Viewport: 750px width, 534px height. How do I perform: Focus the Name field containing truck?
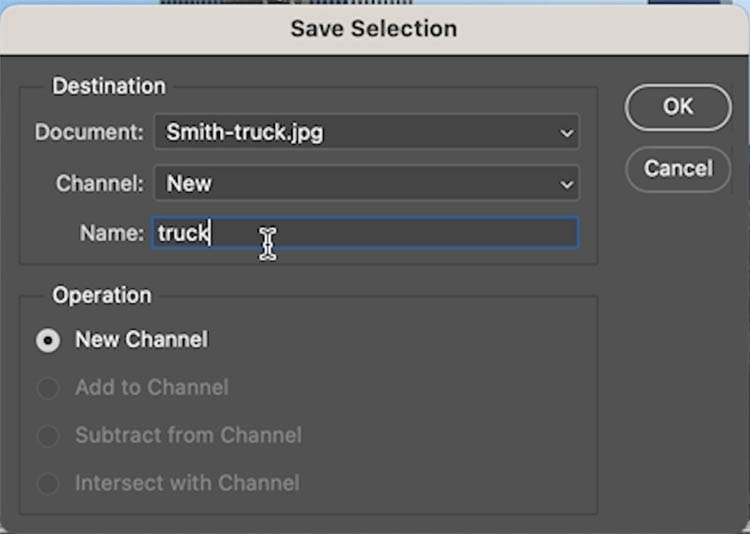click(365, 233)
